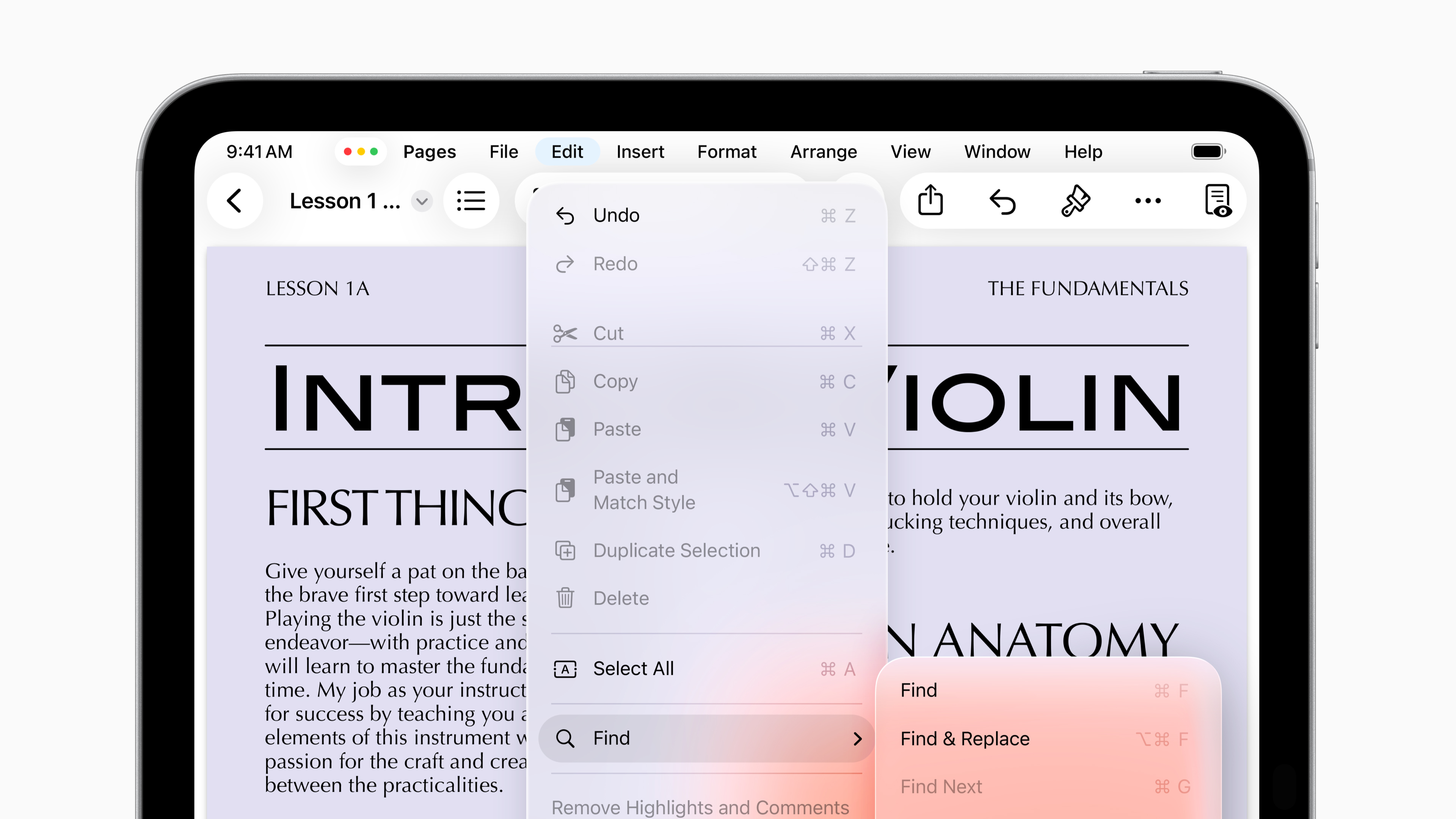The width and height of the screenshot is (1456, 819).
Task: Open the table of contents list icon
Action: [x=472, y=201]
